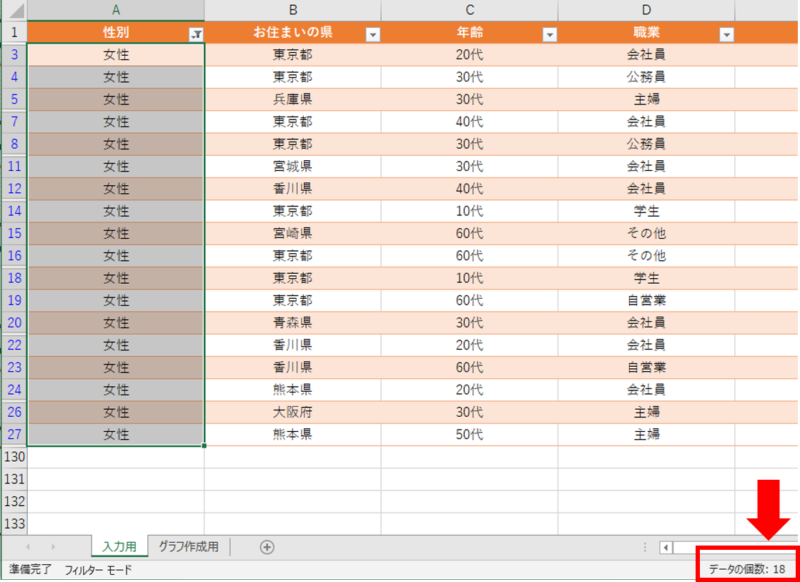
Task: Click the sheet tab bar split handle dots
Action: [x=645, y=548]
